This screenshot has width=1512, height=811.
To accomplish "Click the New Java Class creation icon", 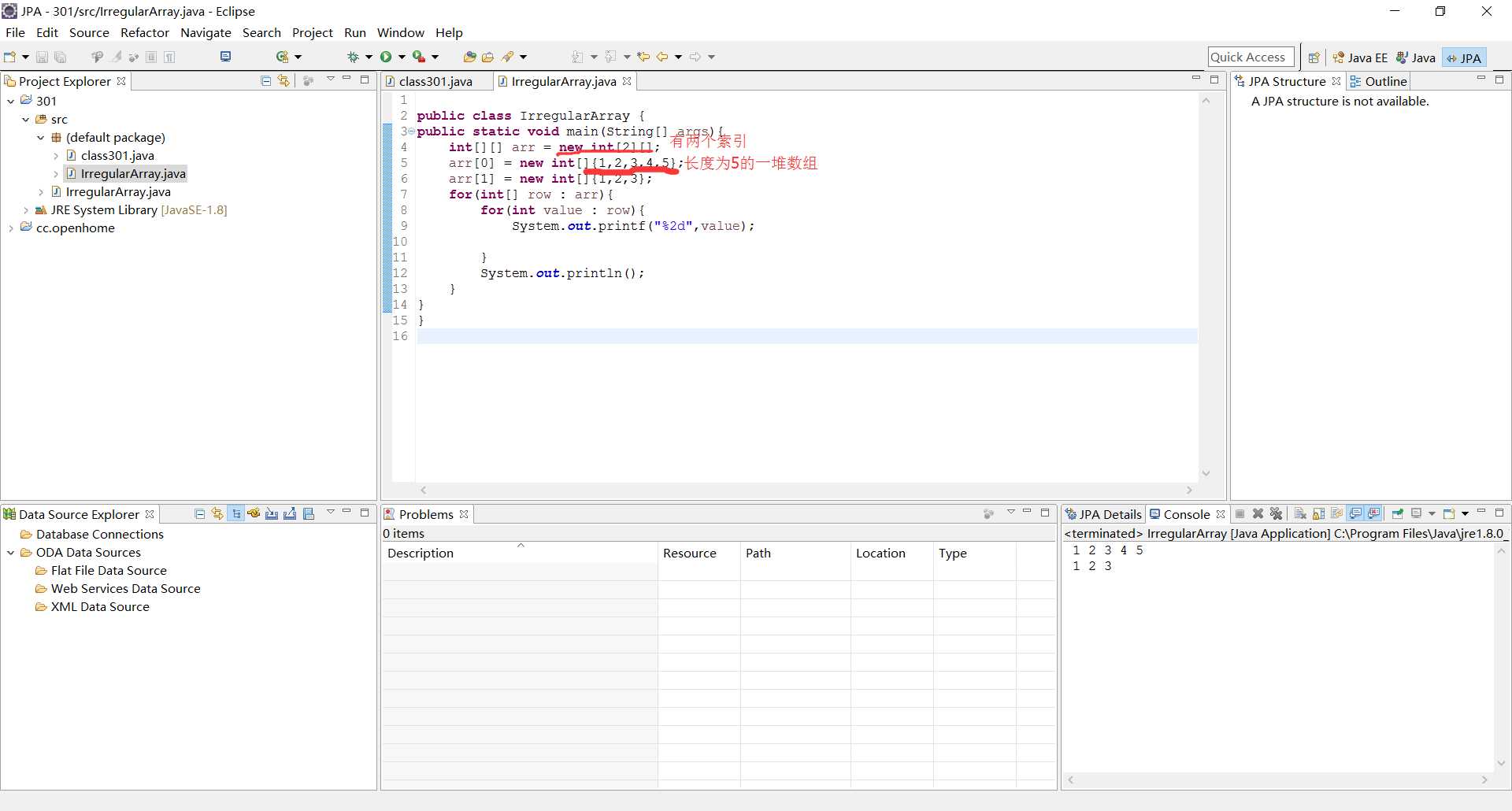I will (x=282, y=57).
